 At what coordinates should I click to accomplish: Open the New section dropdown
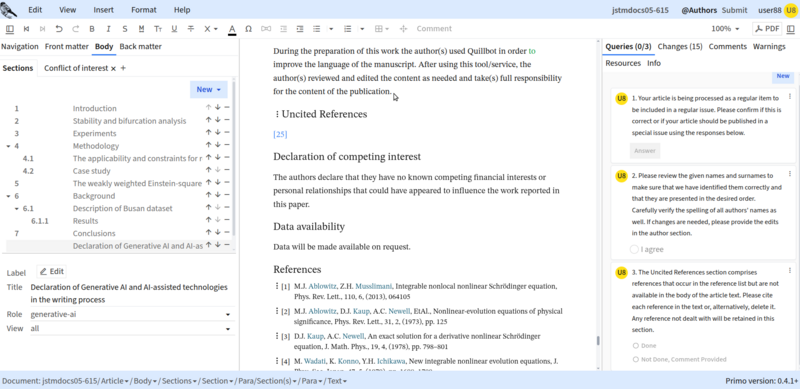pyautogui.click(x=209, y=89)
